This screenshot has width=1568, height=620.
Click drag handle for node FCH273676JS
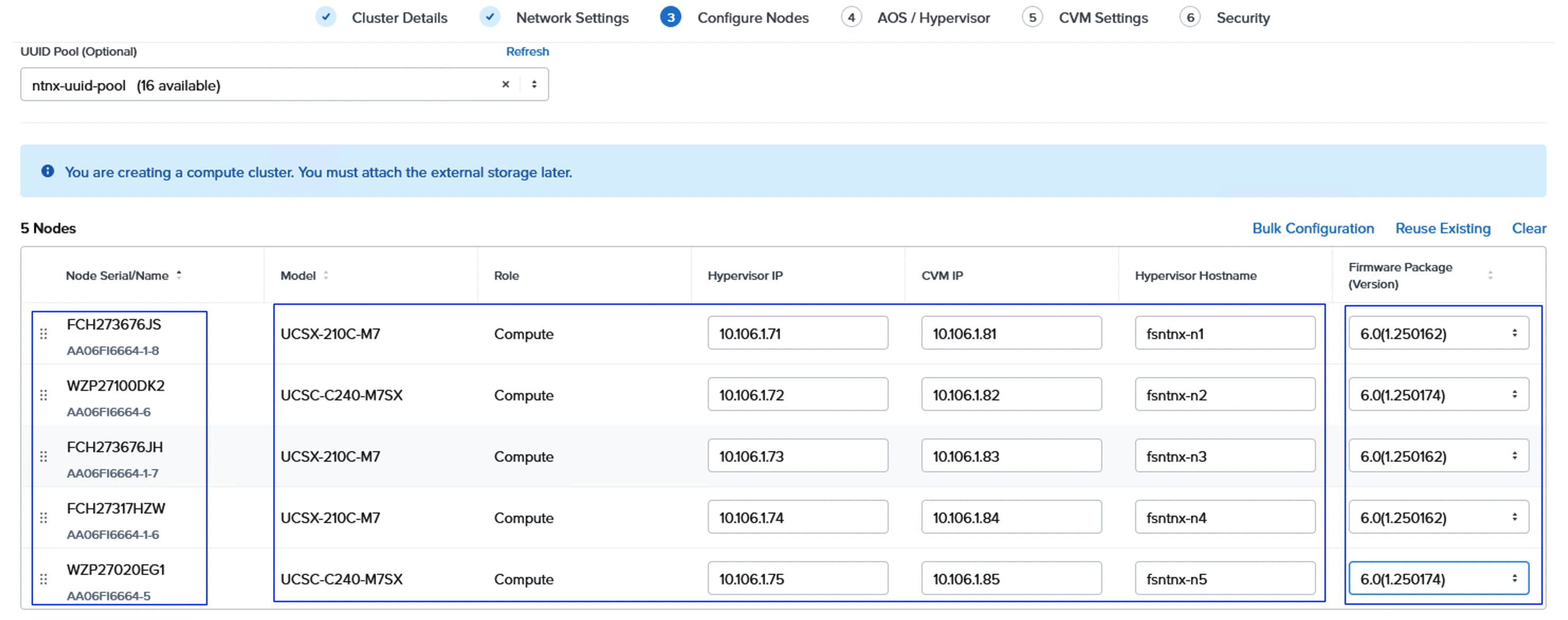click(43, 333)
